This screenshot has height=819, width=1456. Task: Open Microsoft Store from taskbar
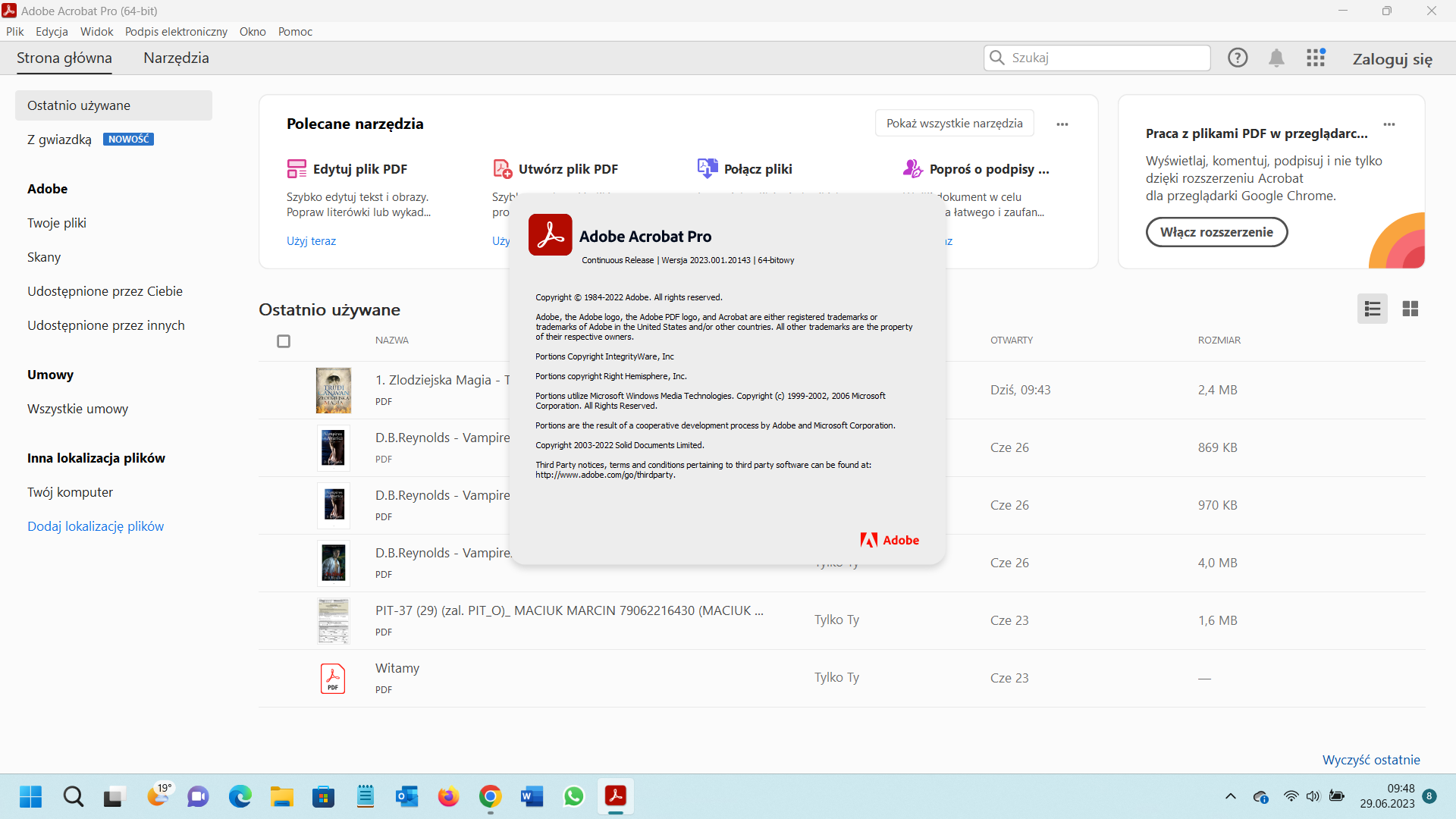tap(324, 797)
